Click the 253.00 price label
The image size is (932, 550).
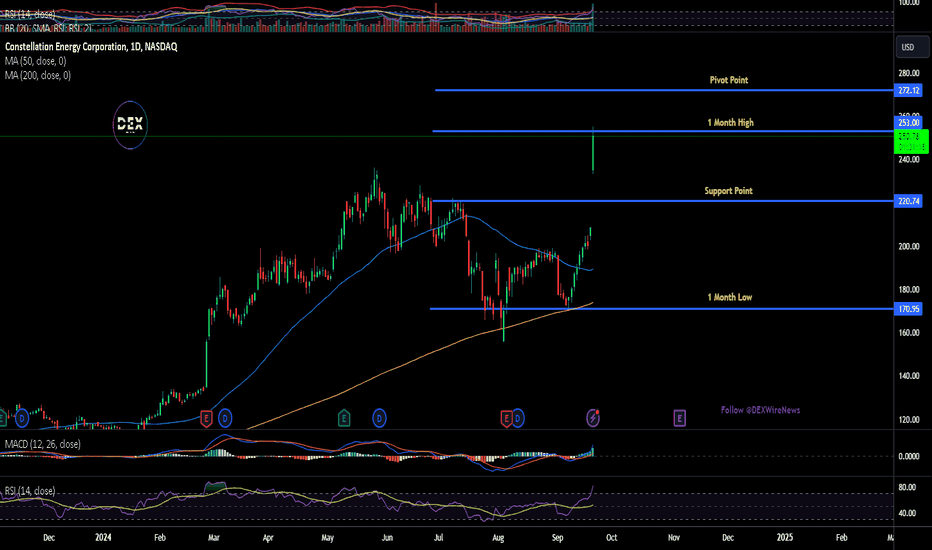[908, 122]
